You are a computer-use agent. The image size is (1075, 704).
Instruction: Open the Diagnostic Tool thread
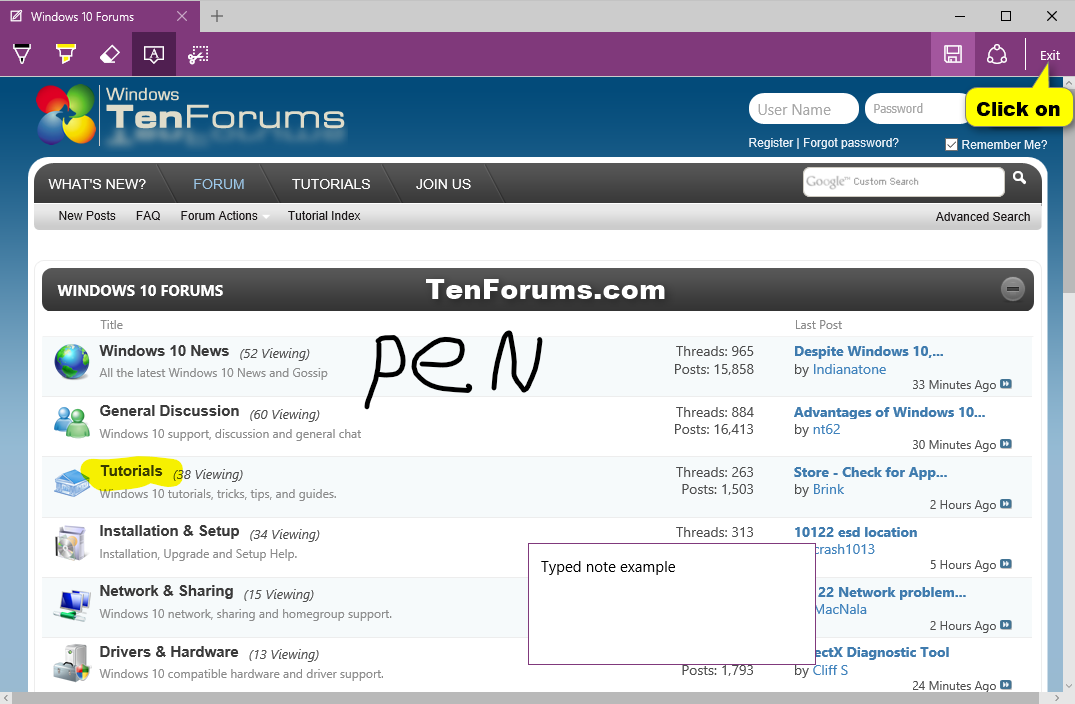pyautogui.click(x=882, y=653)
